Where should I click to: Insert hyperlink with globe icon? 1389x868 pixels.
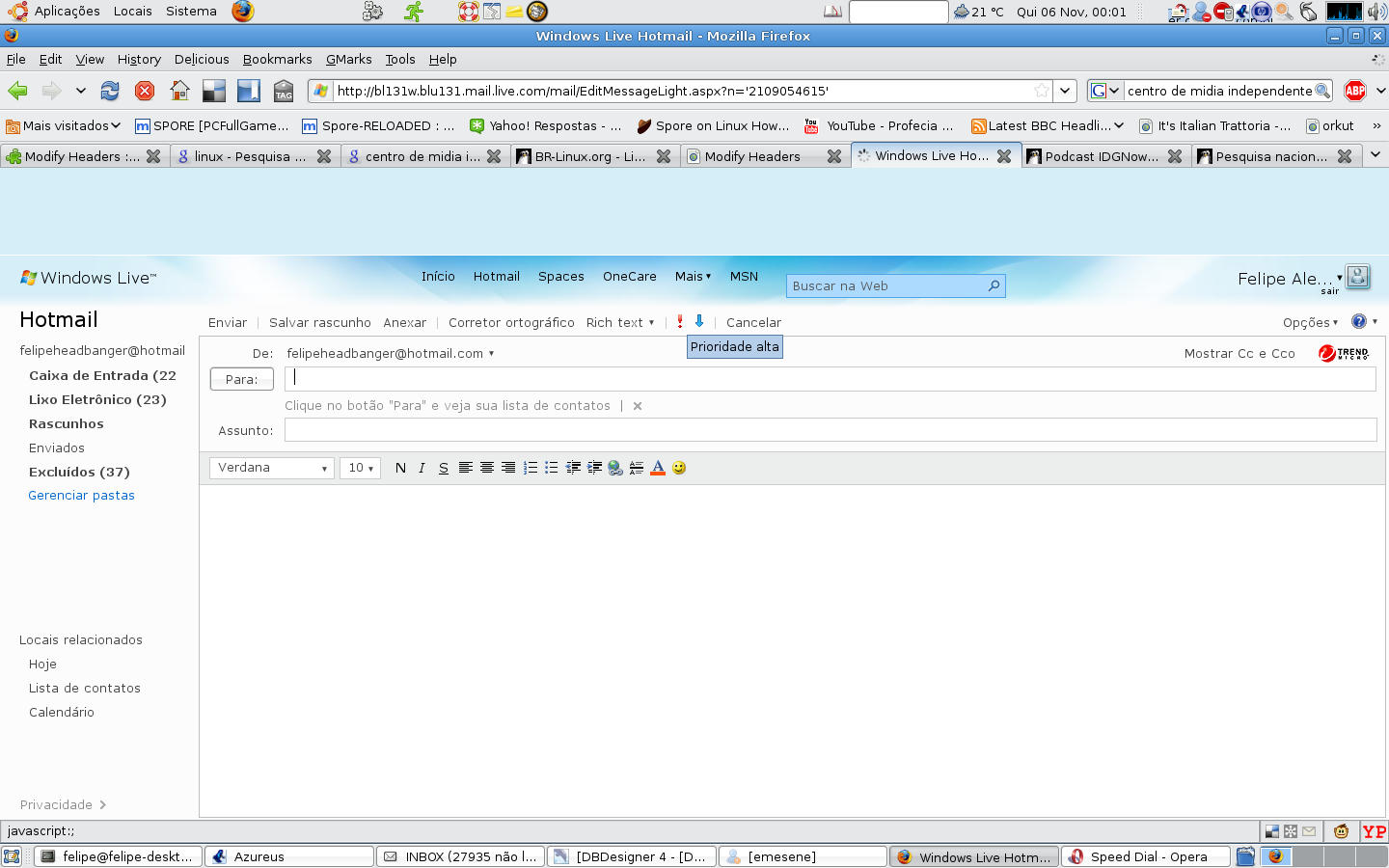615,468
